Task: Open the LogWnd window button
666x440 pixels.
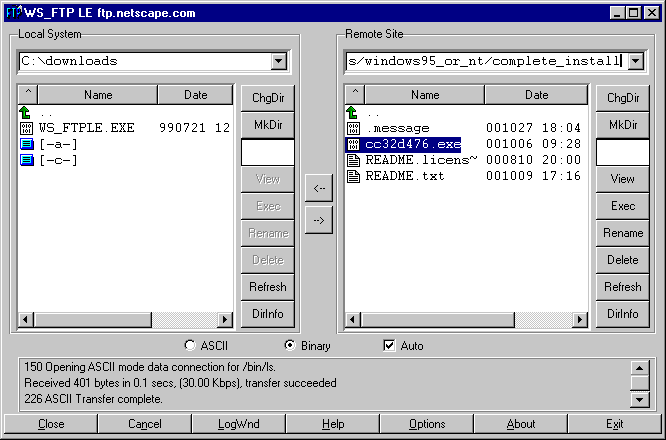Action: click(x=238, y=424)
